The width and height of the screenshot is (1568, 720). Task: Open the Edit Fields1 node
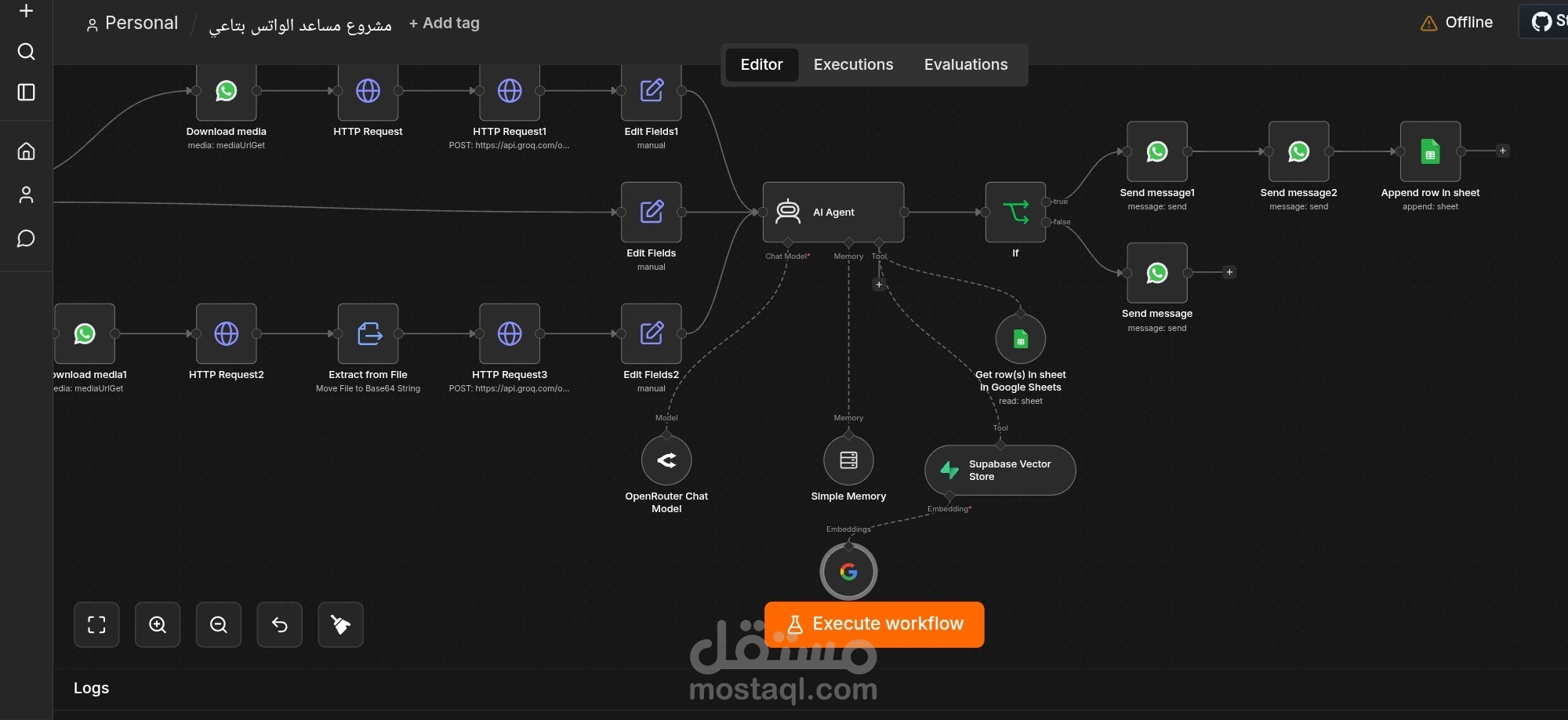click(652, 92)
